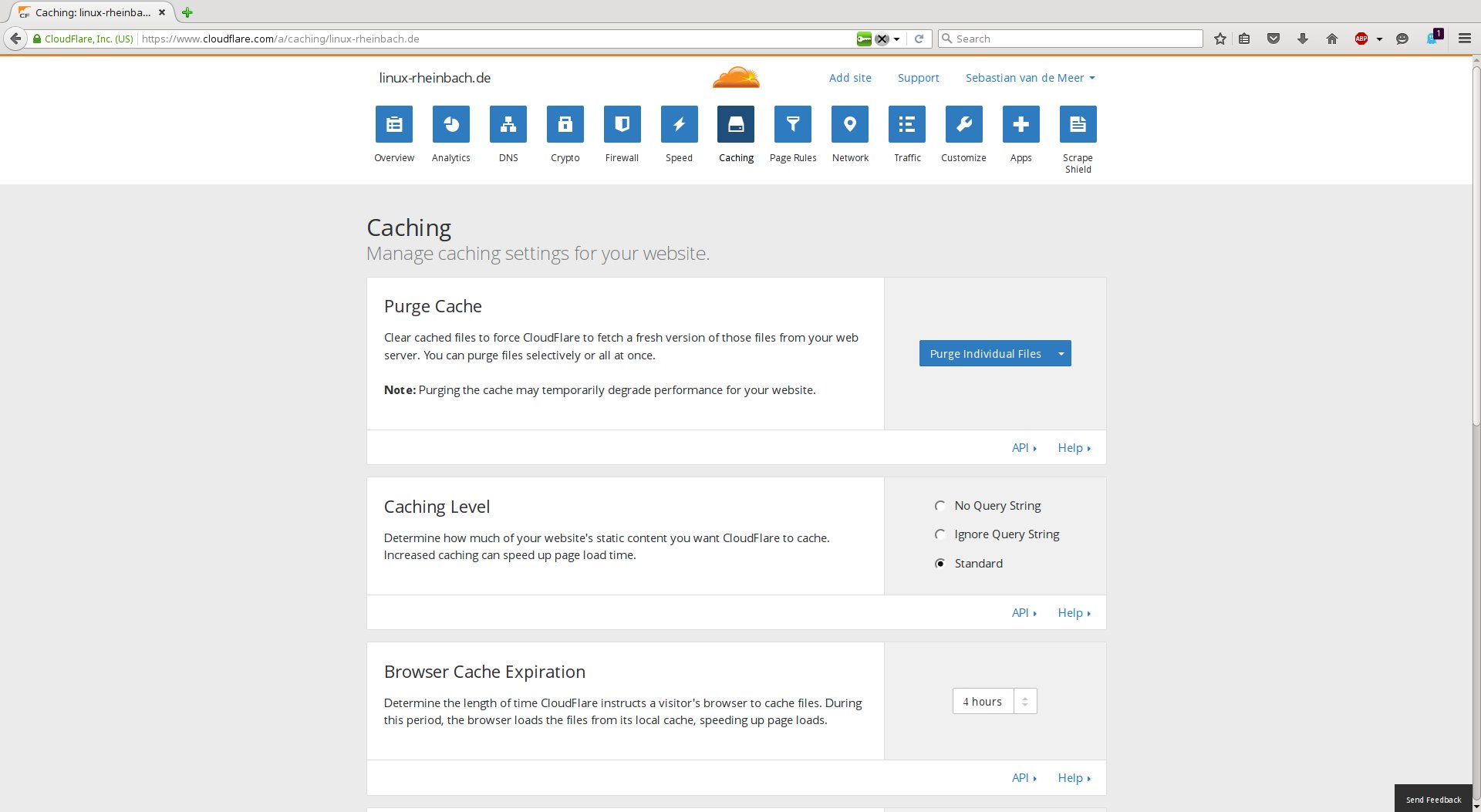This screenshot has width=1481, height=812.
Task: Go back with the browser back arrow
Action: (x=15, y=39)
